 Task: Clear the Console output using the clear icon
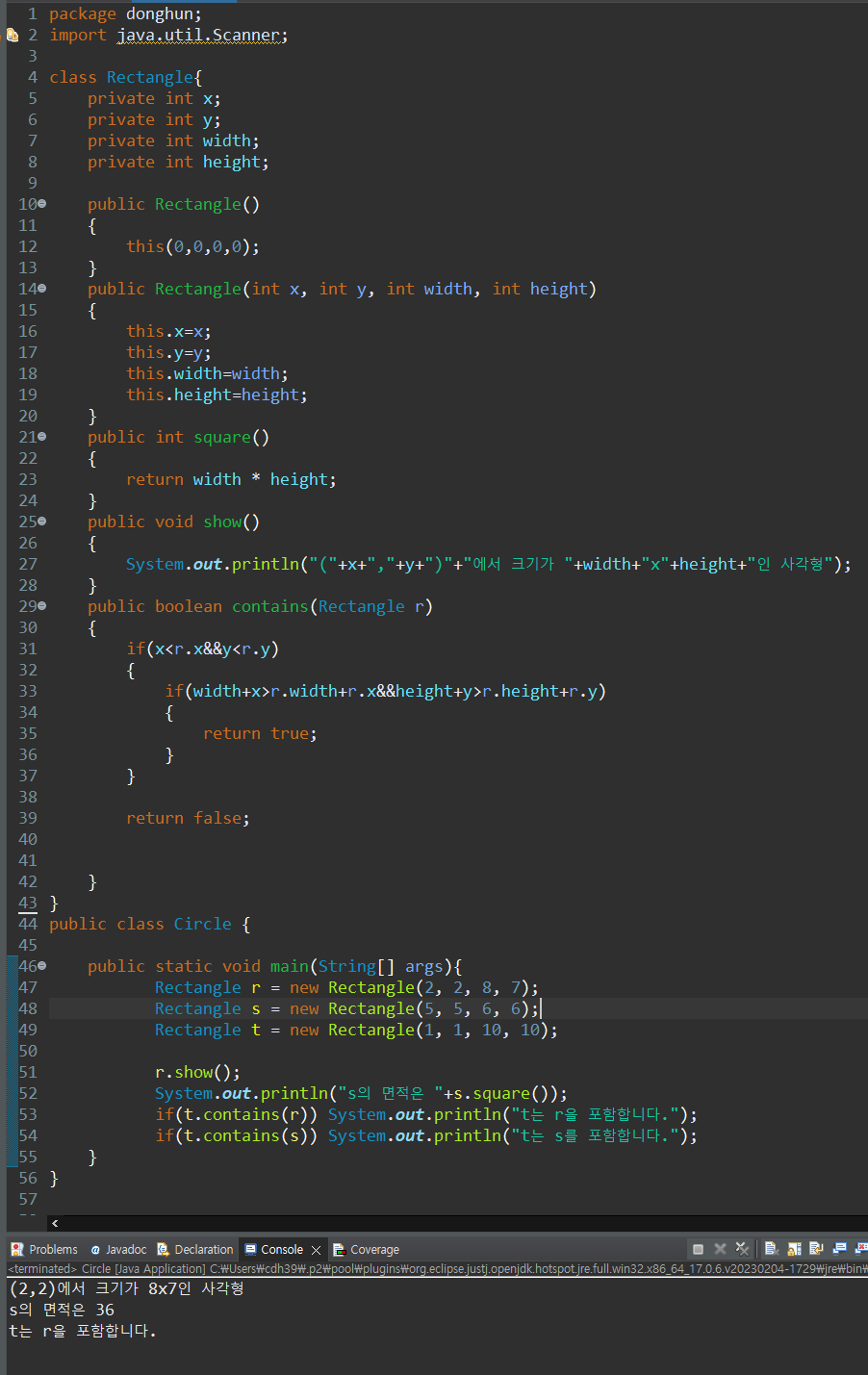[x=772, y=1249]
